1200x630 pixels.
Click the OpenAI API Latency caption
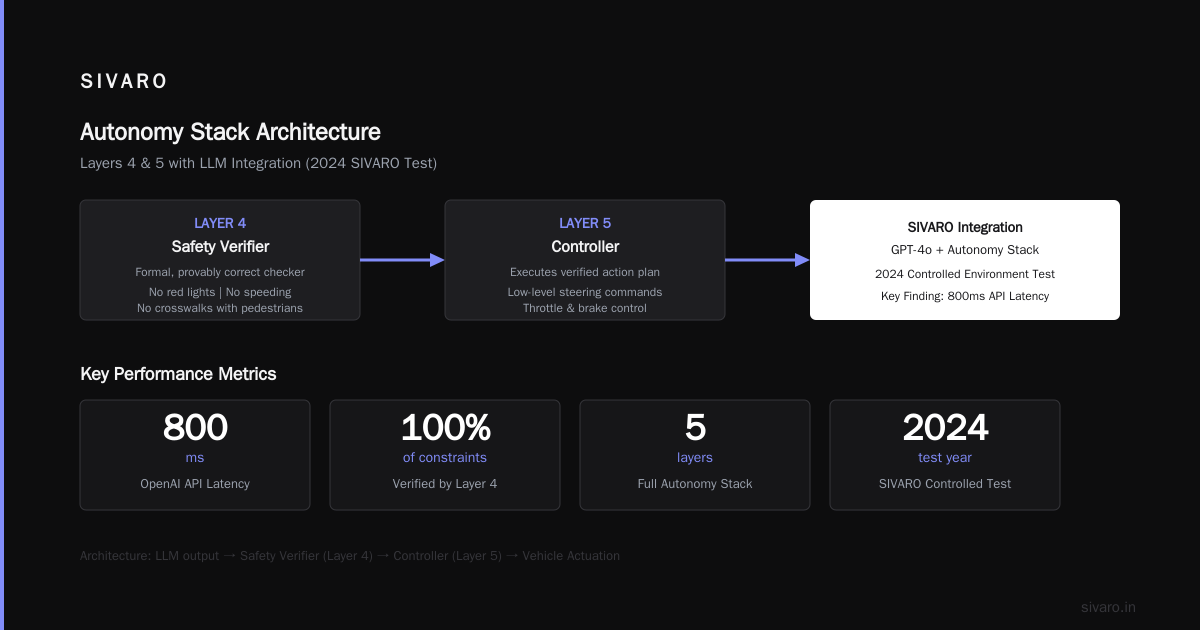pyautogui.click(x=195, y=484)
